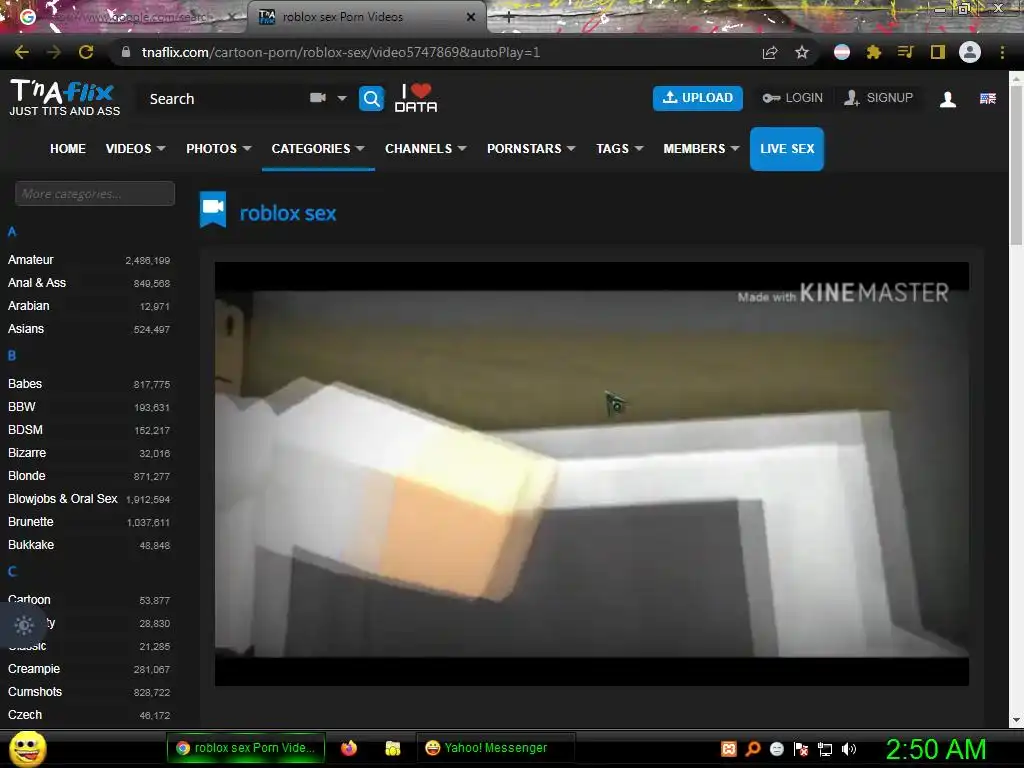This screenshot has width=1024, height=768.
Task: Expand the VIDEOS menu dropdown
Action: (x=161, y=149)
